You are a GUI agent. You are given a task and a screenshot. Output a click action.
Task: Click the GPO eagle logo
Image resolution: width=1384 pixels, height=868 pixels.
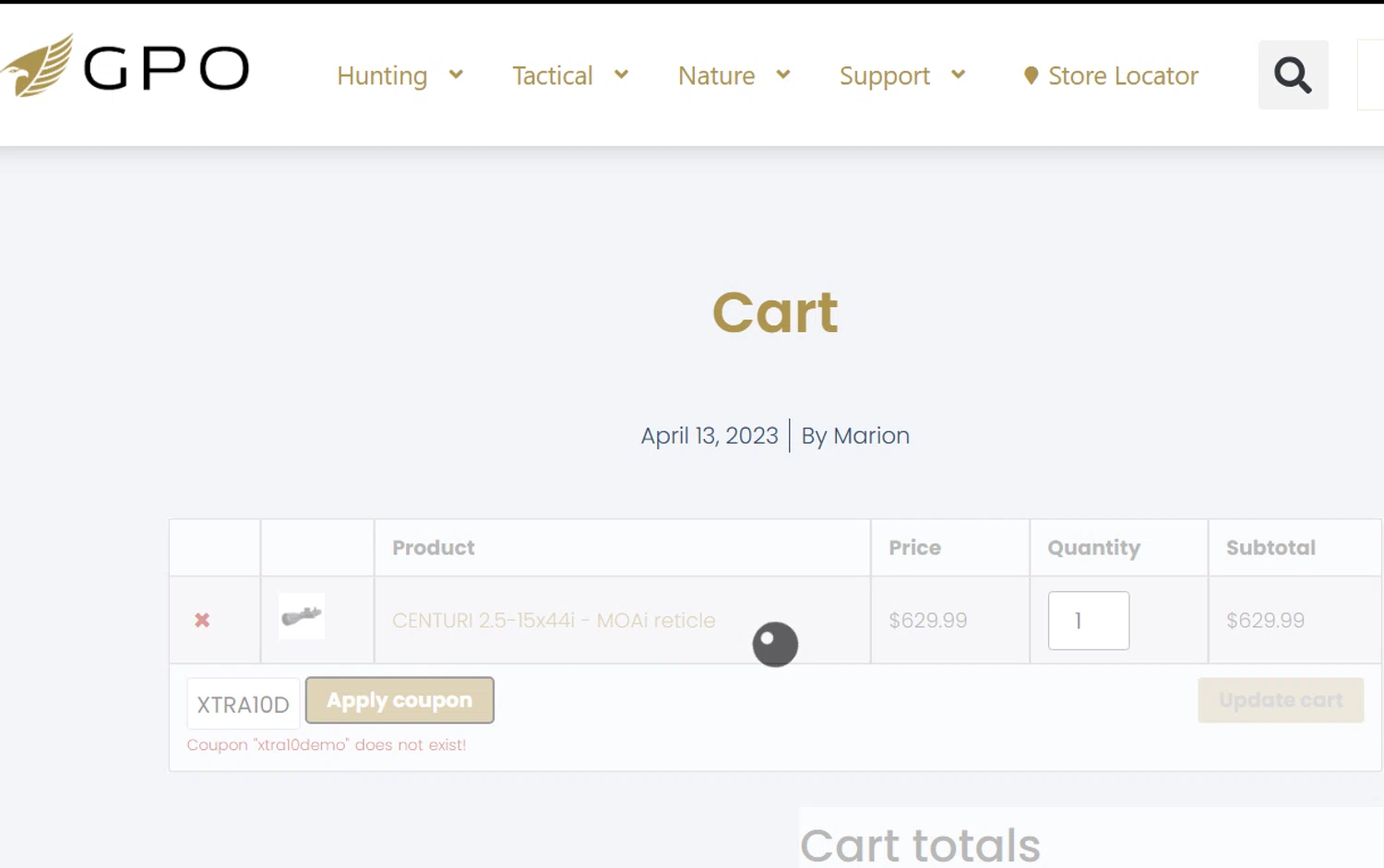pyautogui.click(x=125, y=65)
